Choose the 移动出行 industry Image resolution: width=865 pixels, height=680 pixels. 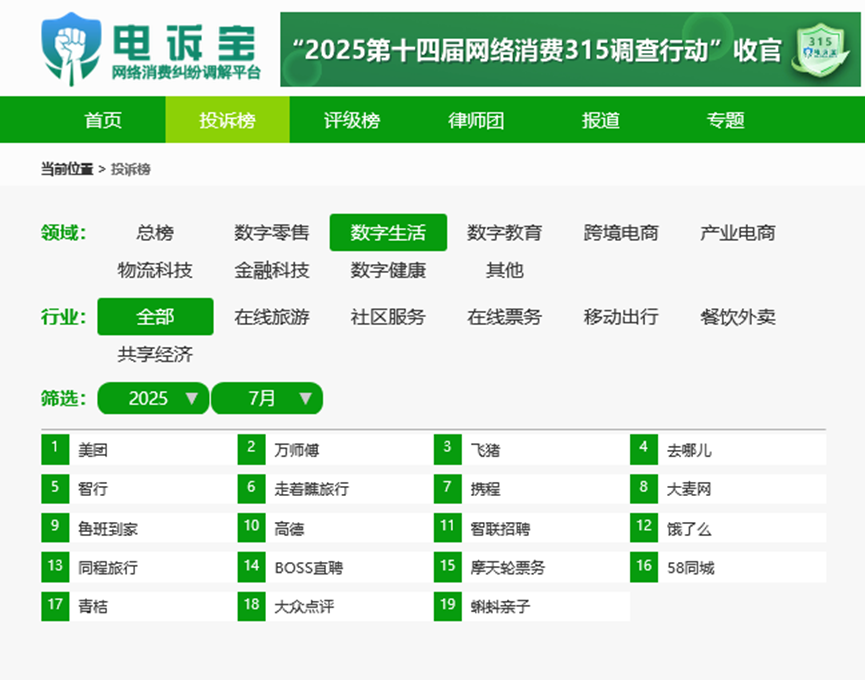[x=621, y=317]
